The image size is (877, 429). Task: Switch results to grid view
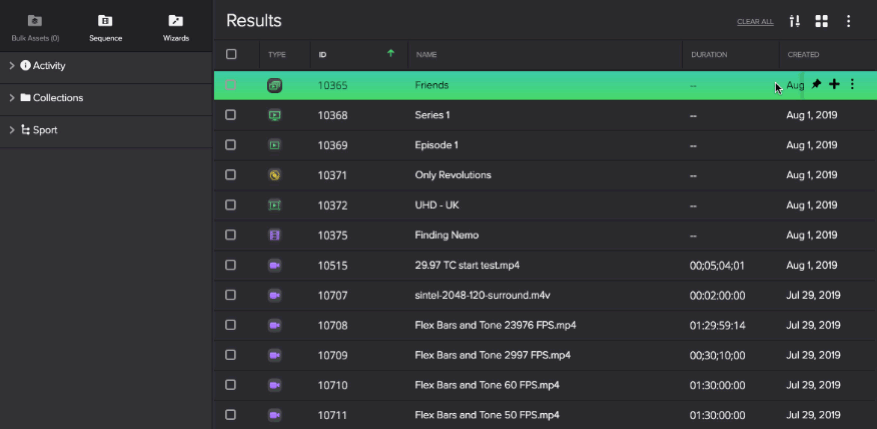(x=822, y=21)
